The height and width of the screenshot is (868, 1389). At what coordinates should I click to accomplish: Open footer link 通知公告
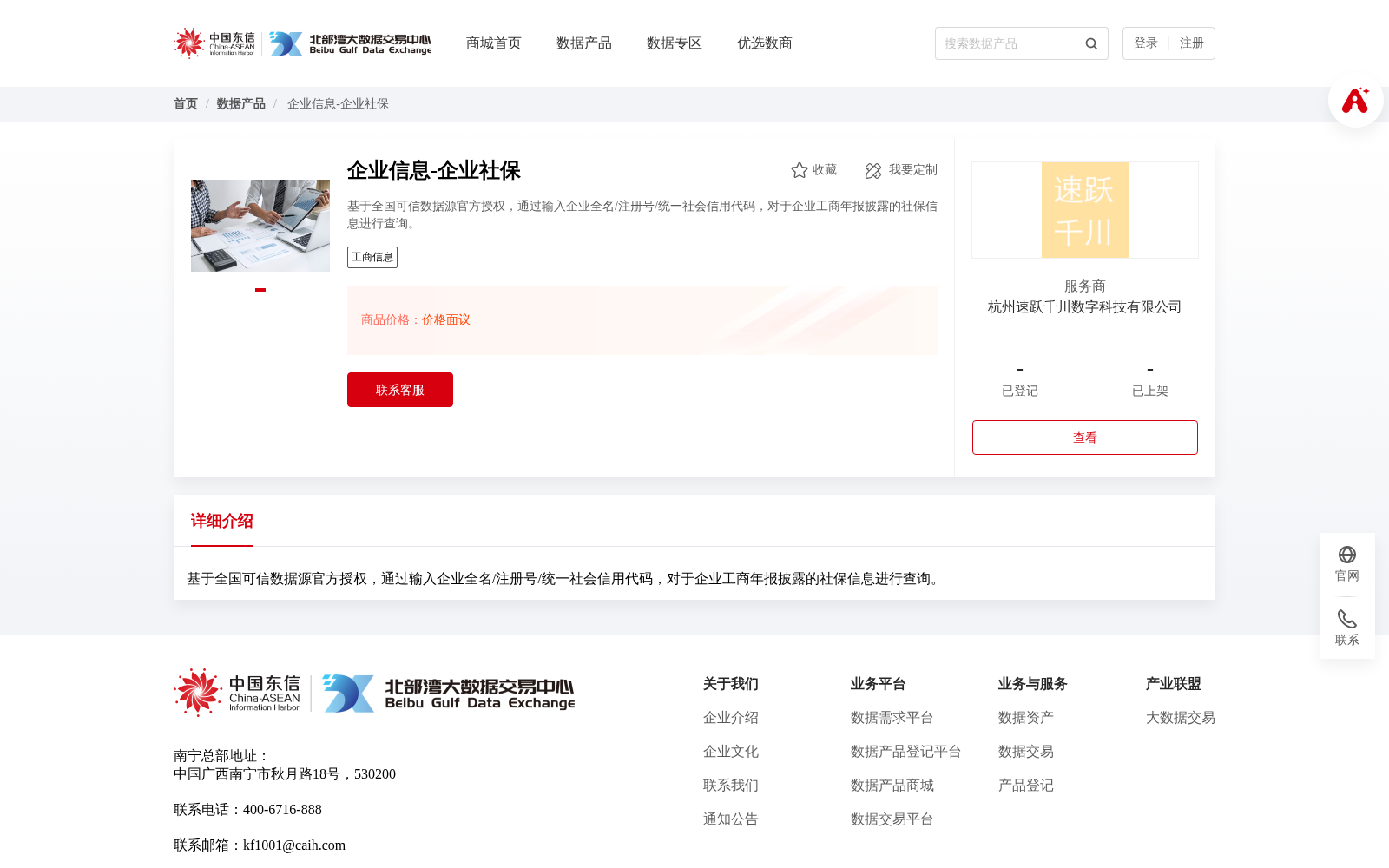pyautogui.click(x=731, y=819)
